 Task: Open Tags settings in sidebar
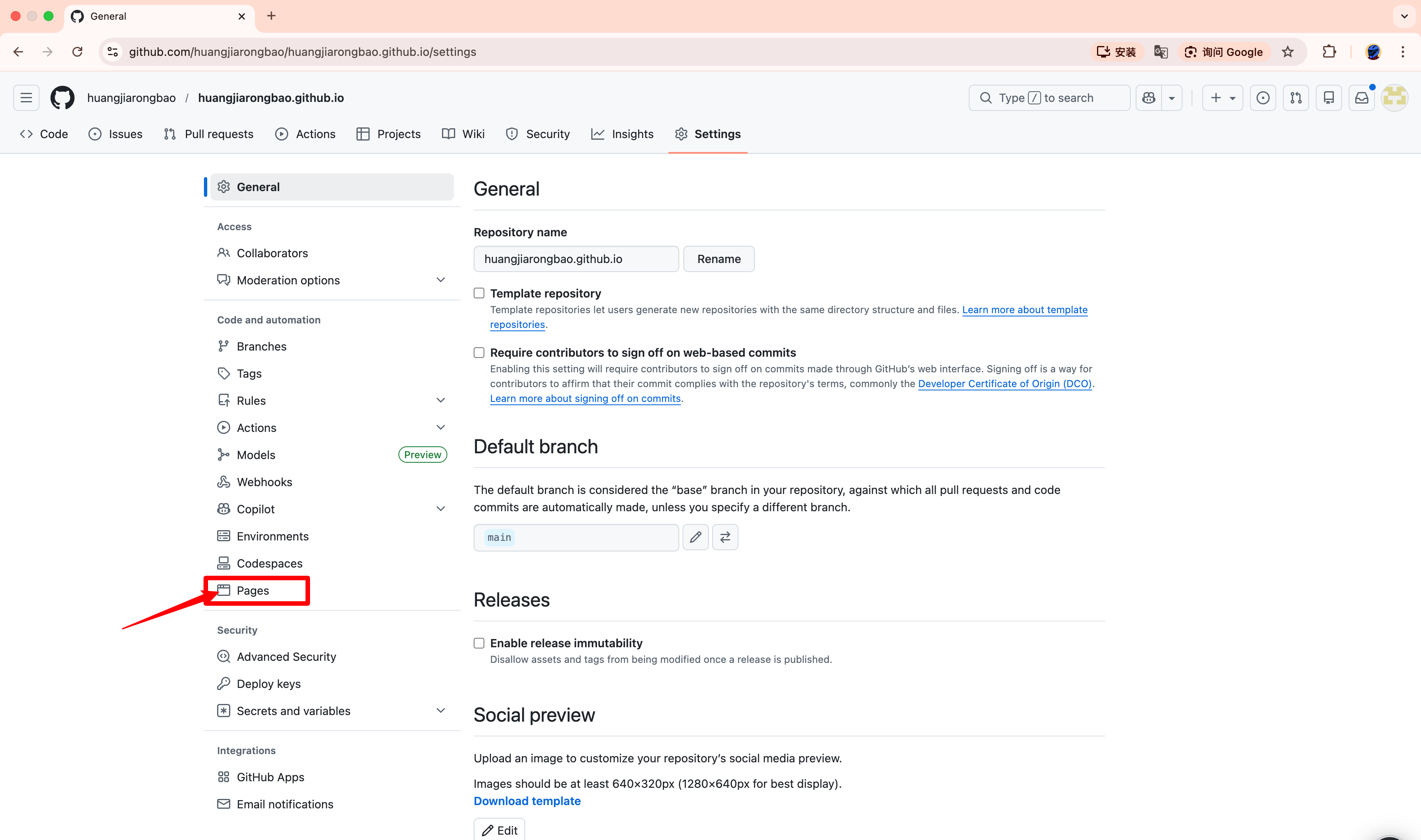(332, 374)
